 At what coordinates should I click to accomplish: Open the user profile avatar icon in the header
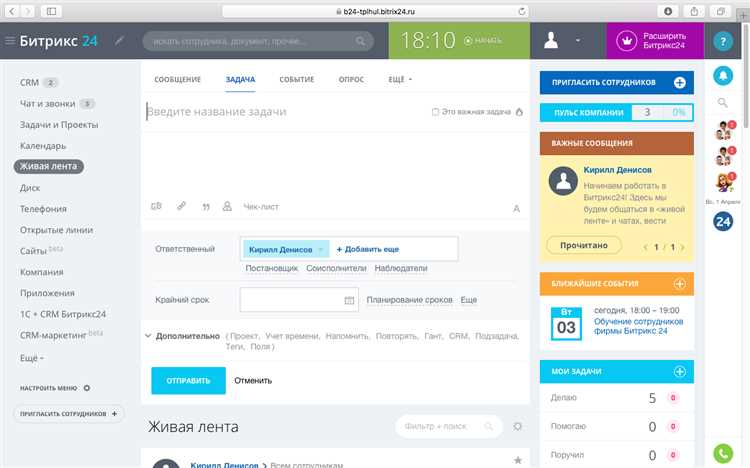coord(551,41)
